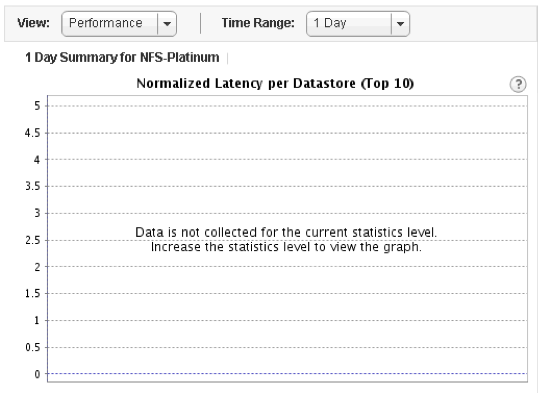Click the Time Range label
This screenshot has width=538, height=393.
258,23
